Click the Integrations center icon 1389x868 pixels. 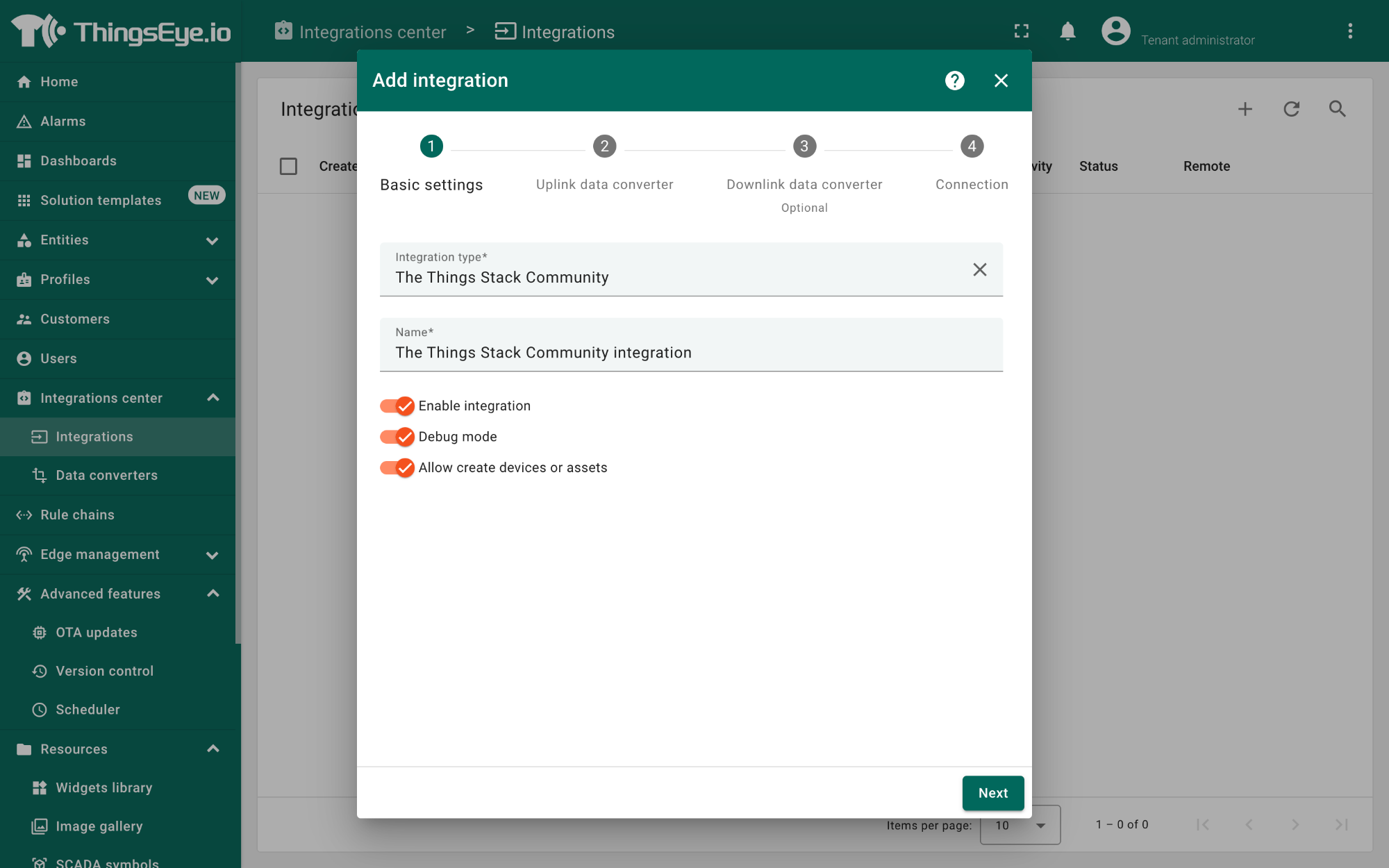coord(24,397)
